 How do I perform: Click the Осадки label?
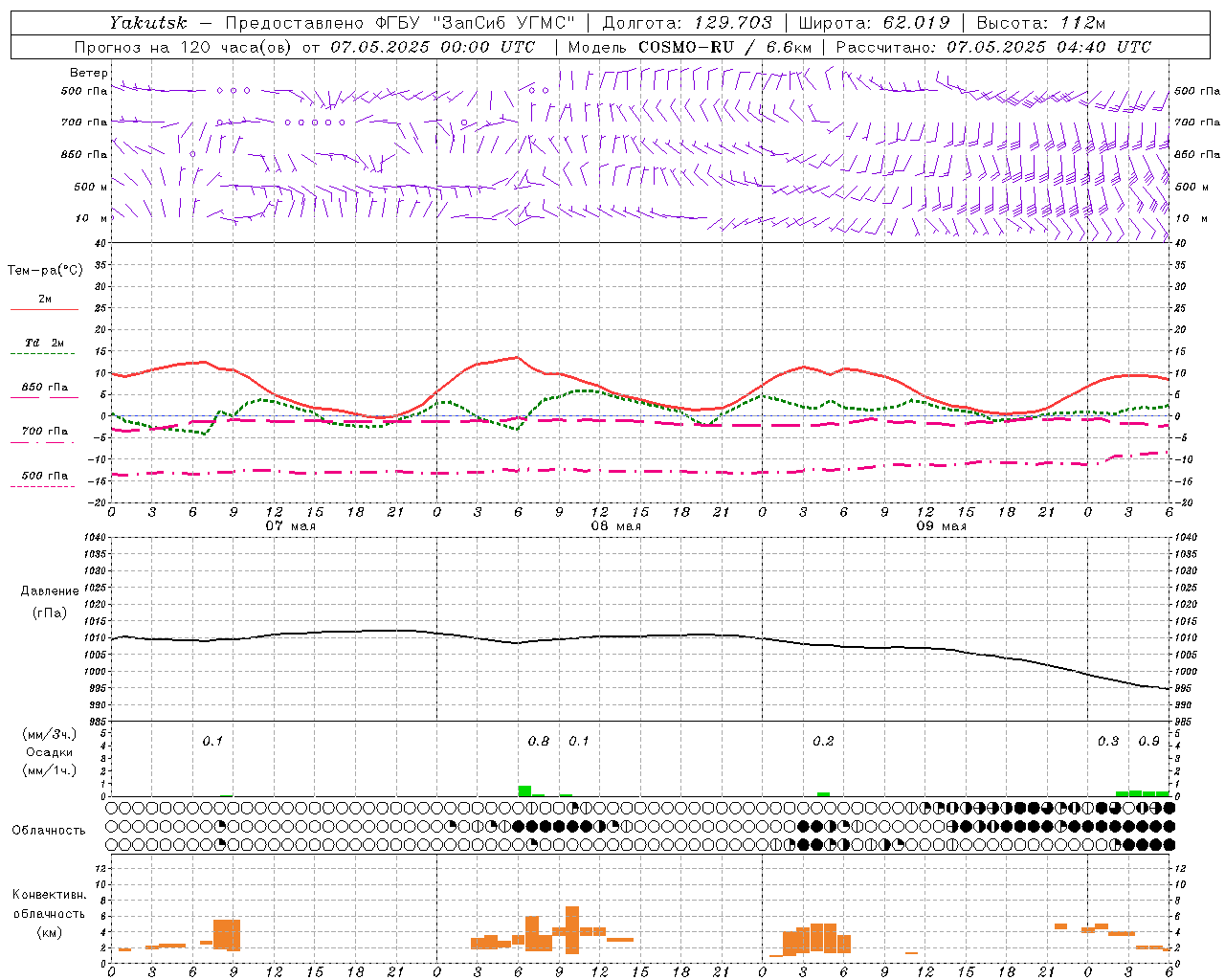49,752
